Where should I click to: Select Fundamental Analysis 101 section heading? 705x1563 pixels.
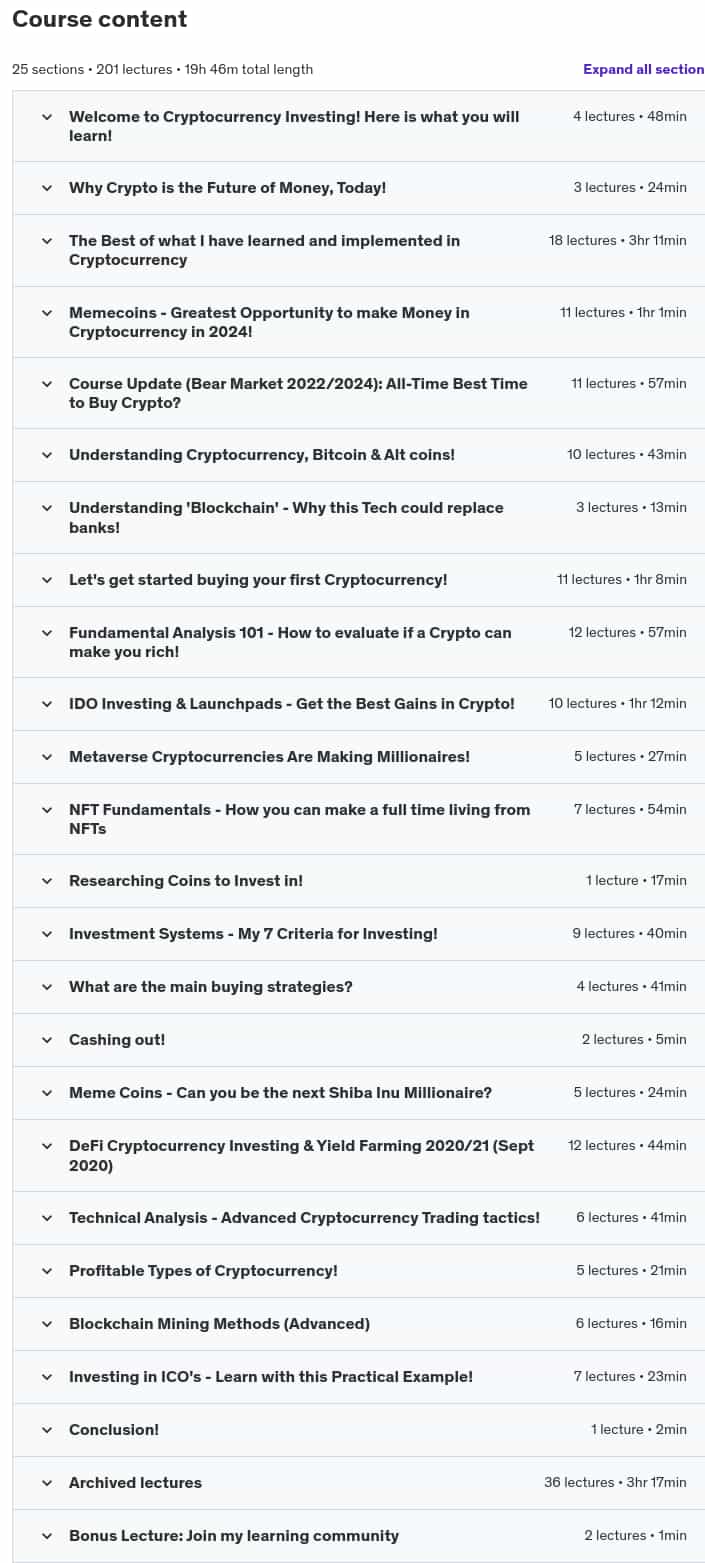tap(290, 642)
